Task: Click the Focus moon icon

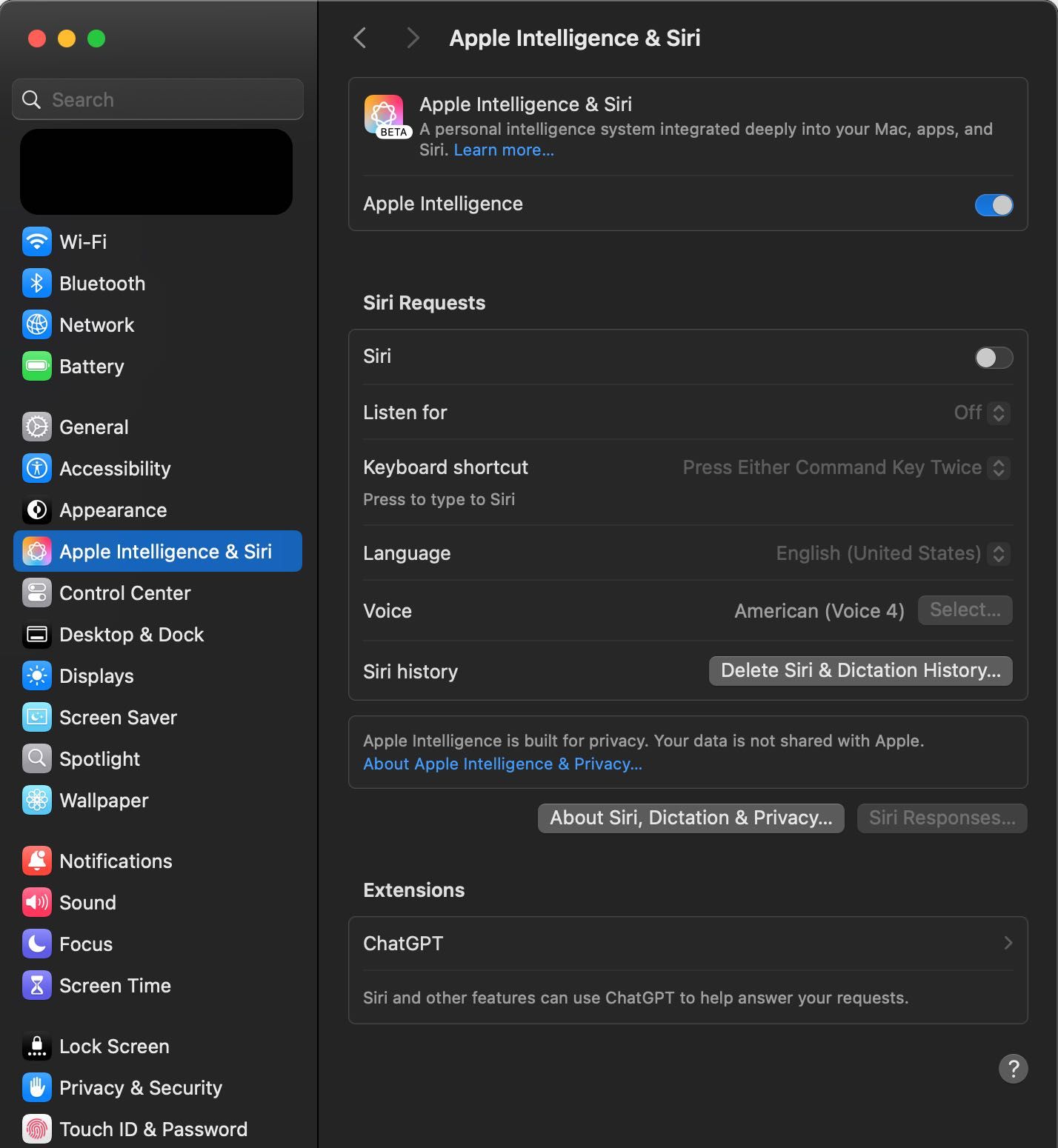Action: click(x=37, y=944)
